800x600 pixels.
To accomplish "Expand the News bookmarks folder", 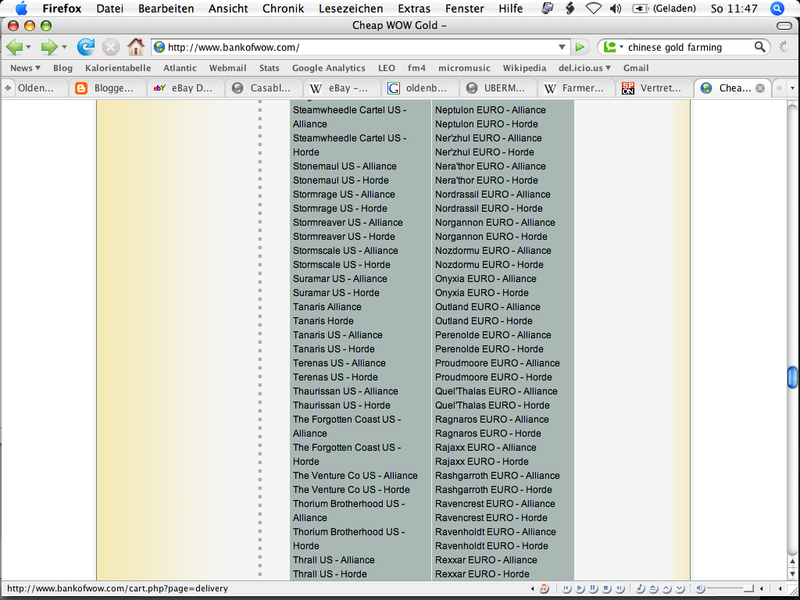I will (x=25, y=68).
